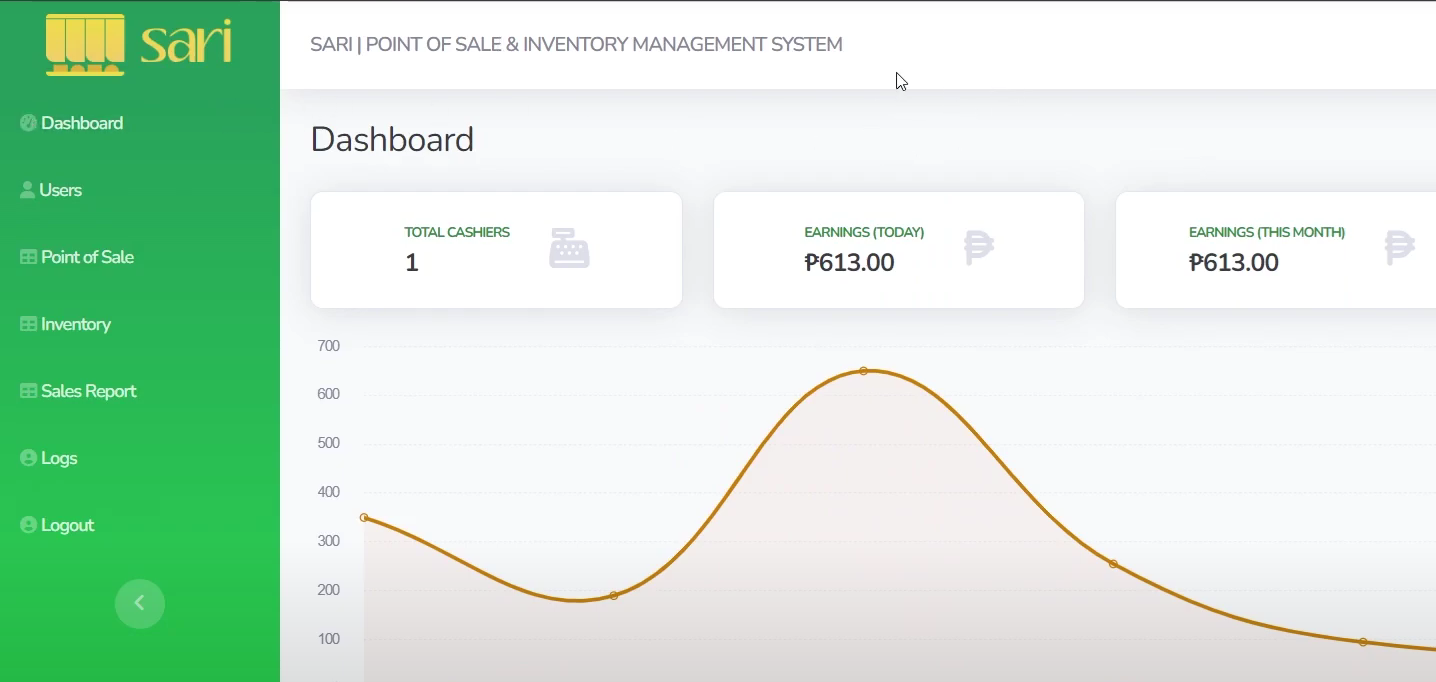Select the Users icon in the sidebar
This screenshot has height=682, width=1436.
pyautogui.click(x=27, y=189)
